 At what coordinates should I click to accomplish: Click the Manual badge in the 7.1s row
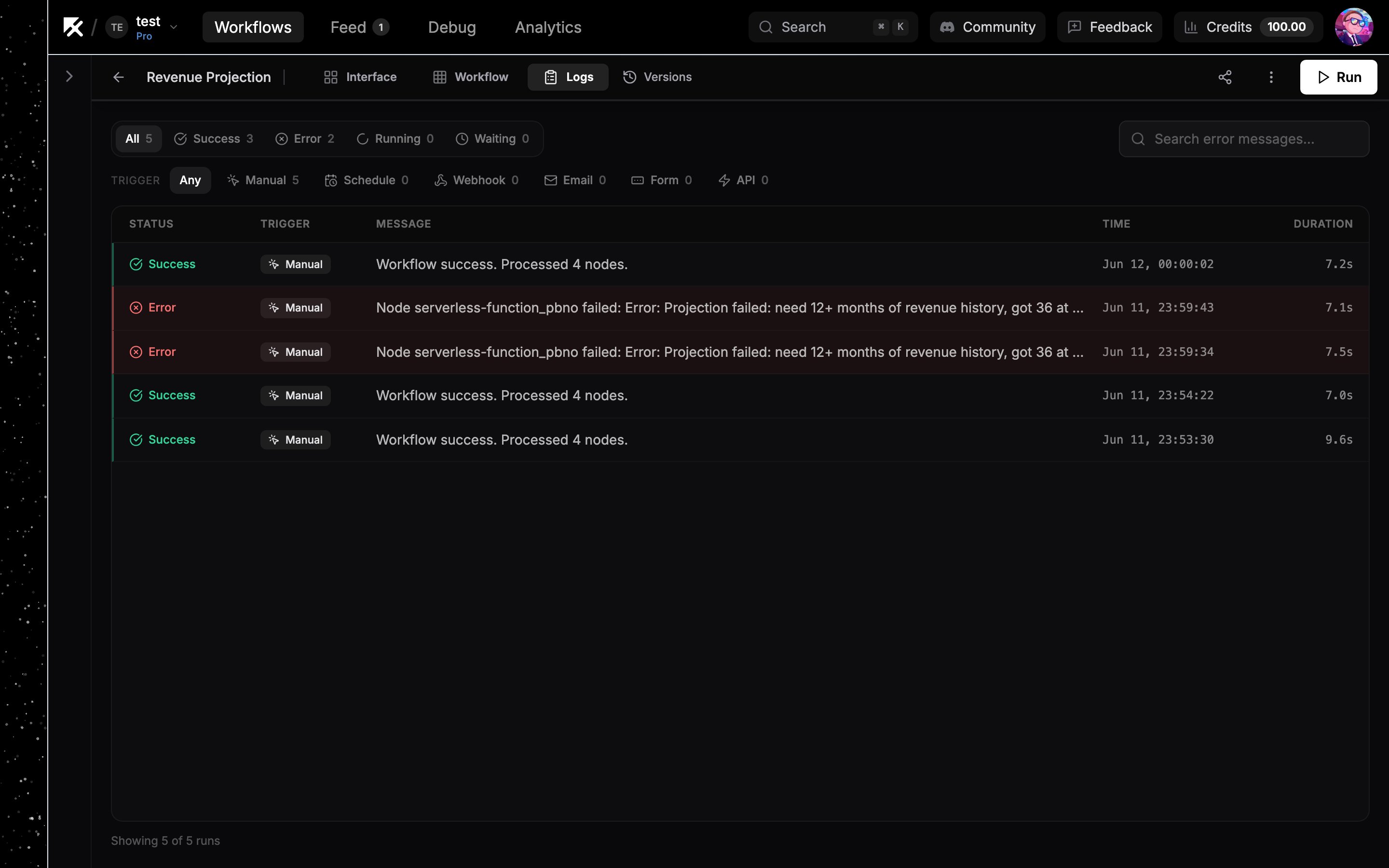coord(296,308)
